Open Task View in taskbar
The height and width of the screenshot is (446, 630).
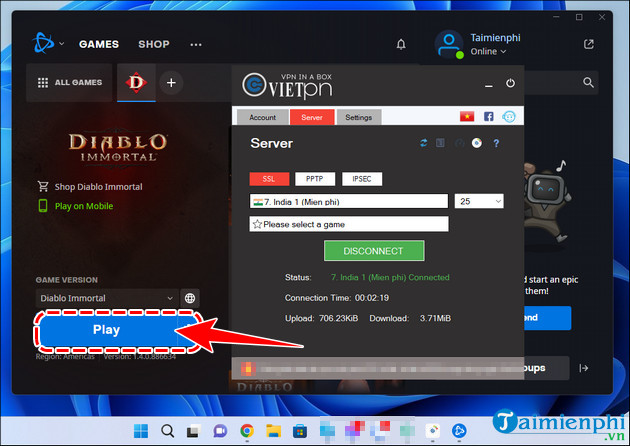tap(194, 431)
